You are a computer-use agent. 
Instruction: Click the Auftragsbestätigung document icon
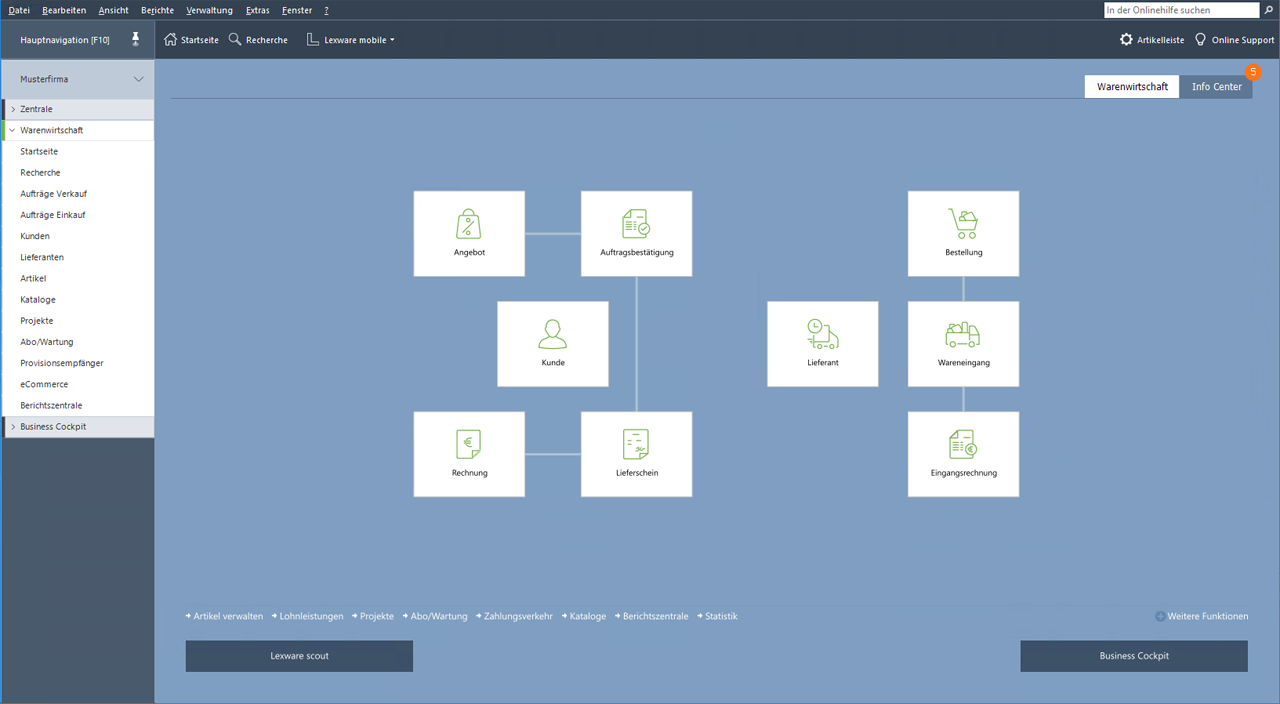636,224
